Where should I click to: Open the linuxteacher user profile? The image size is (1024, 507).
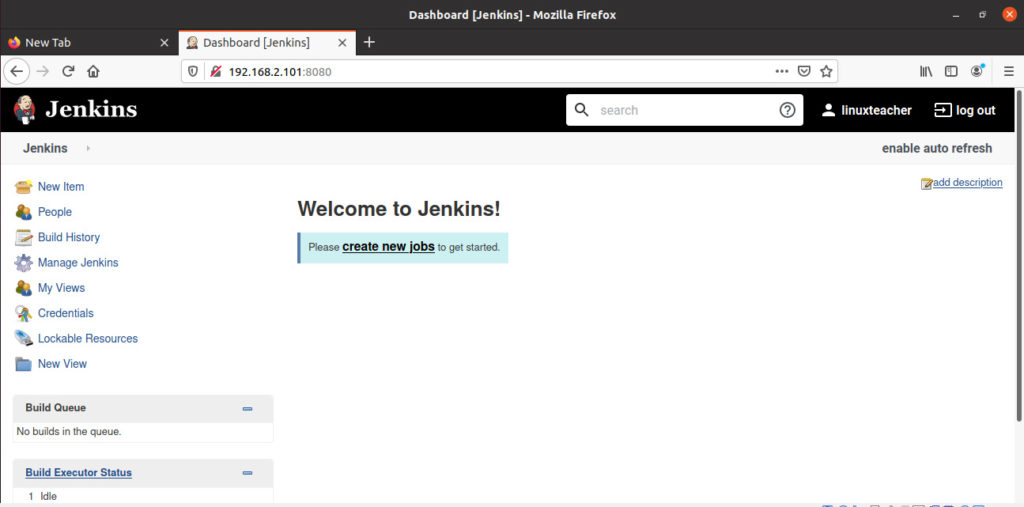[867, 110]
